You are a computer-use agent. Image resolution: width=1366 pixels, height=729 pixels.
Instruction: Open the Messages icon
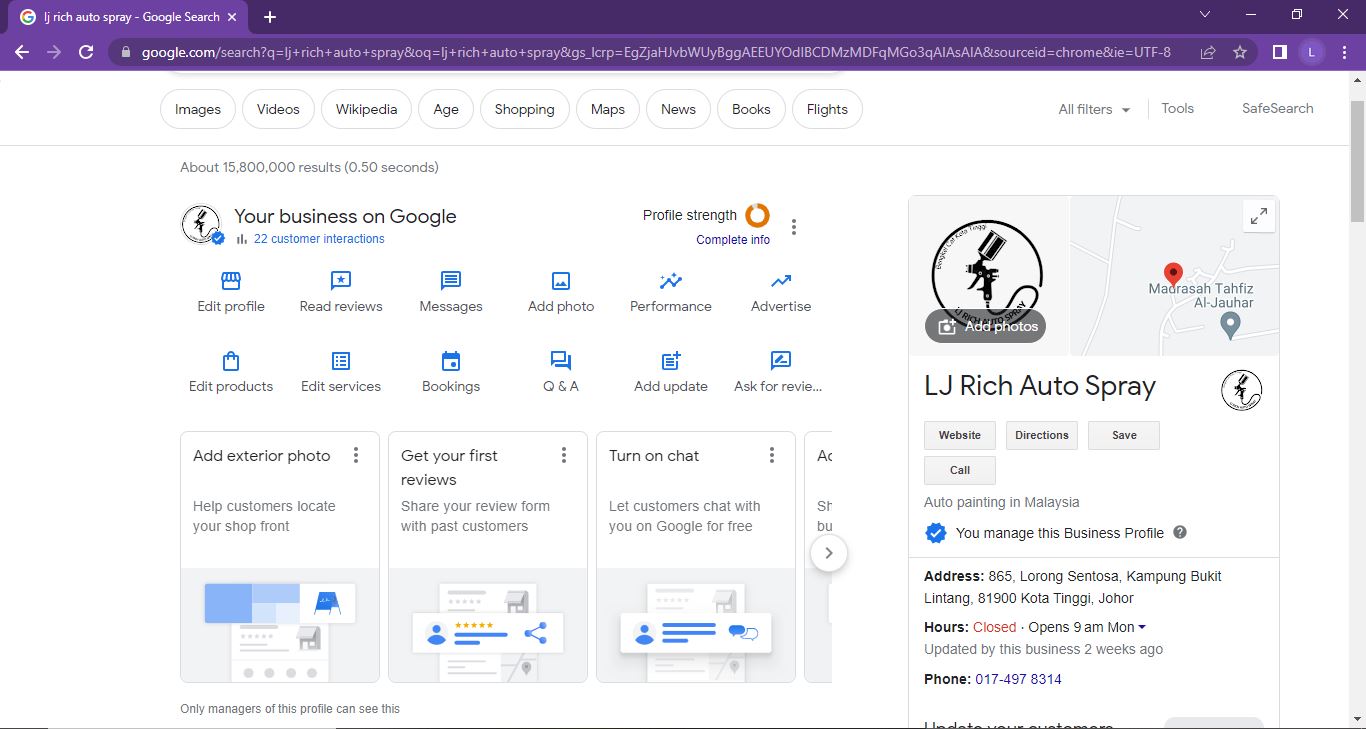(x=451, y=281)
